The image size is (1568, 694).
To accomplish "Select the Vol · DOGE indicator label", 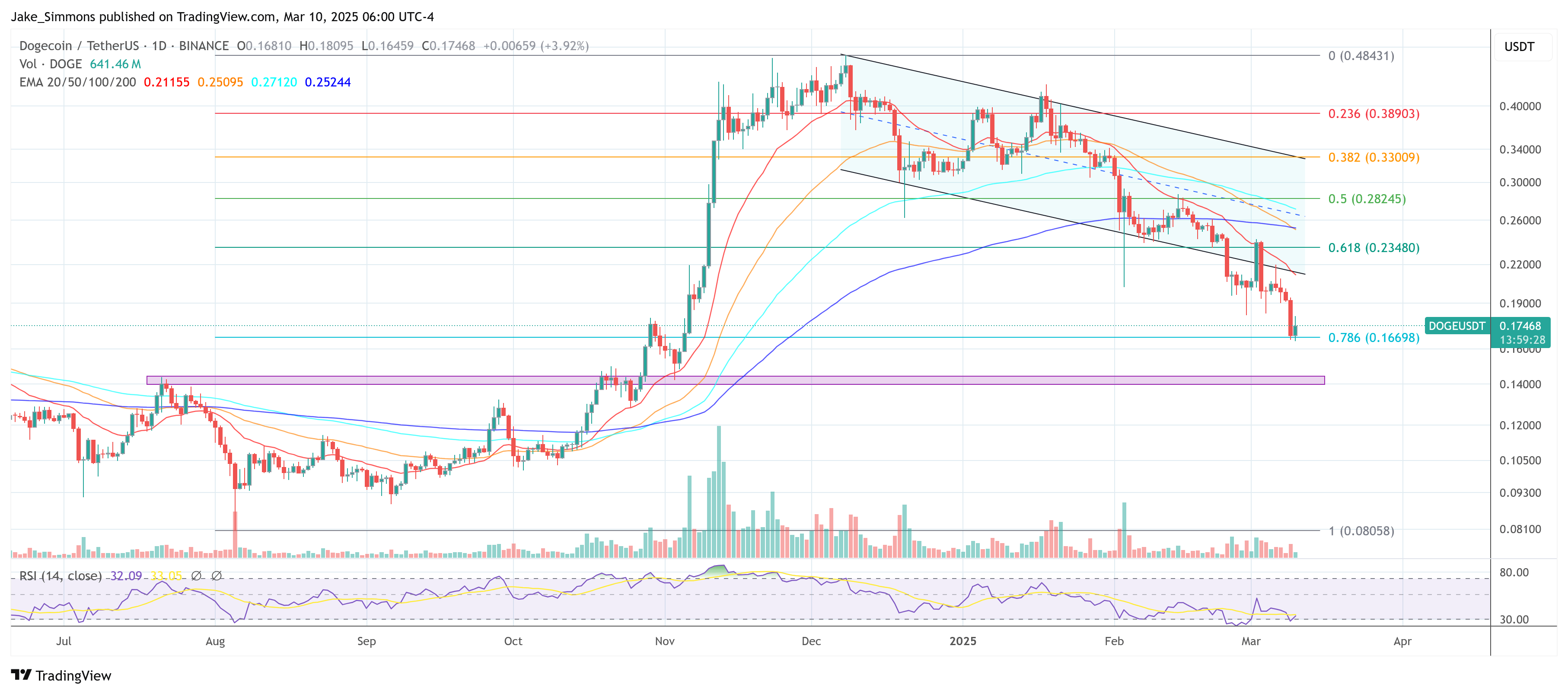I will coord(51,64).
